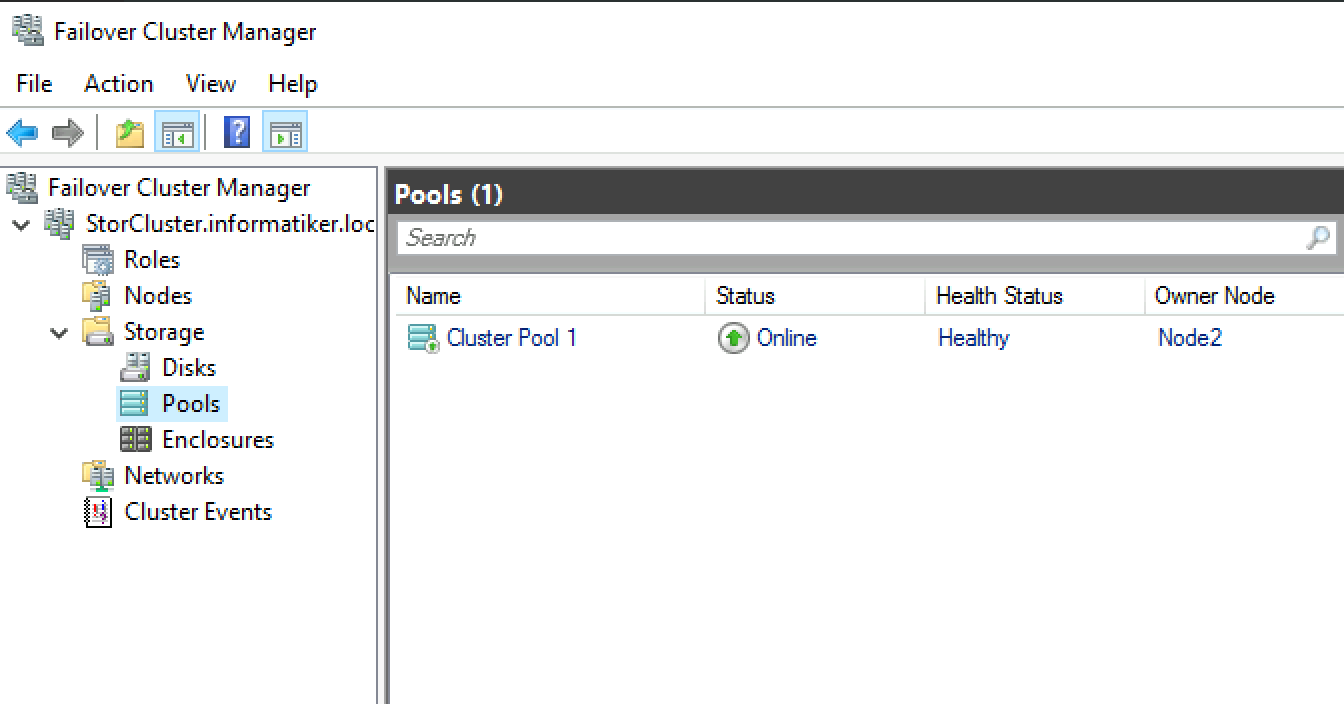This screenshot has width=1344, height=704.
Task: Click the Roles icon in tree
Action: point(98,260)
